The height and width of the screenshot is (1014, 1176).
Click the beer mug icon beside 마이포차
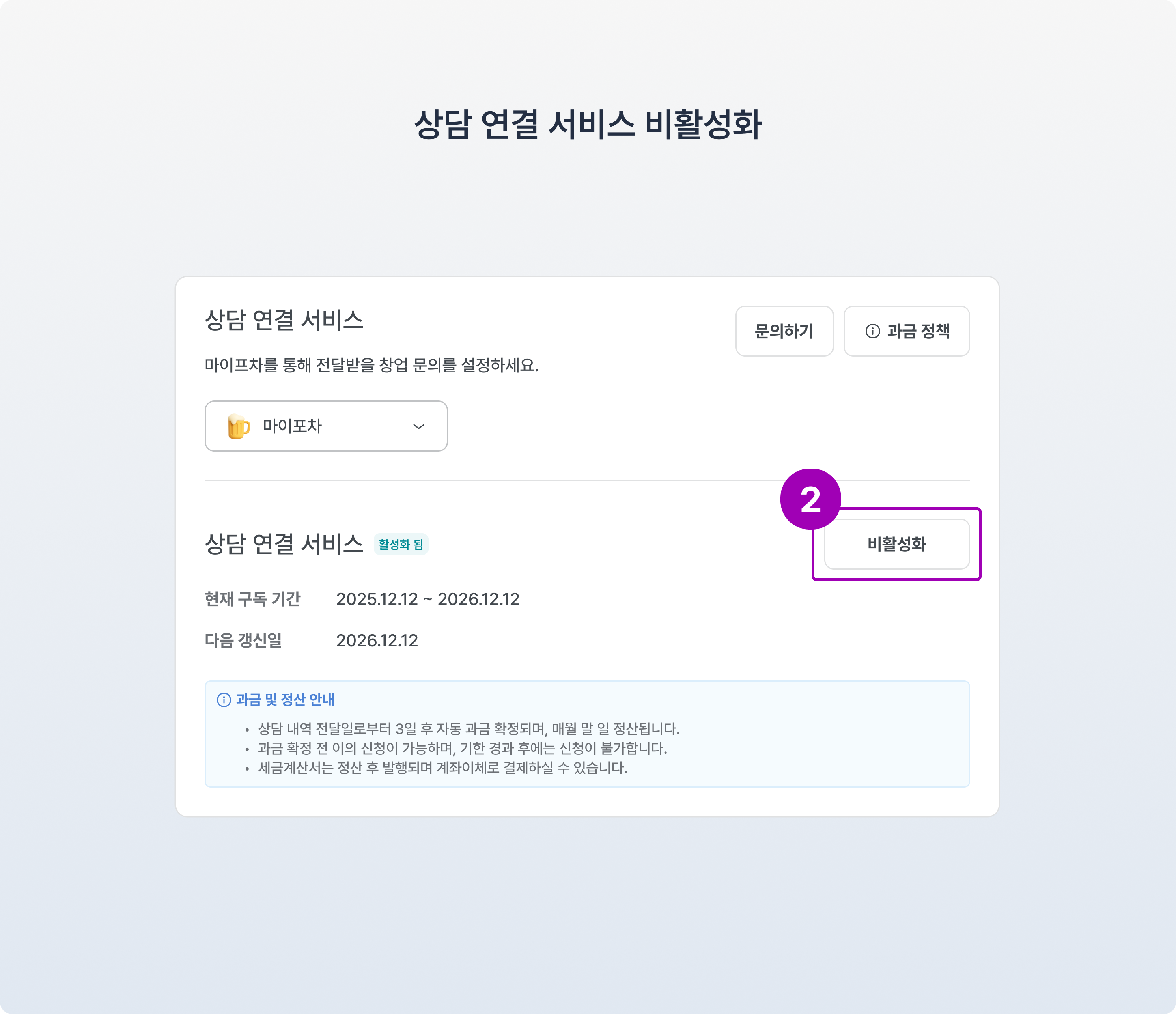click(238, 426)
